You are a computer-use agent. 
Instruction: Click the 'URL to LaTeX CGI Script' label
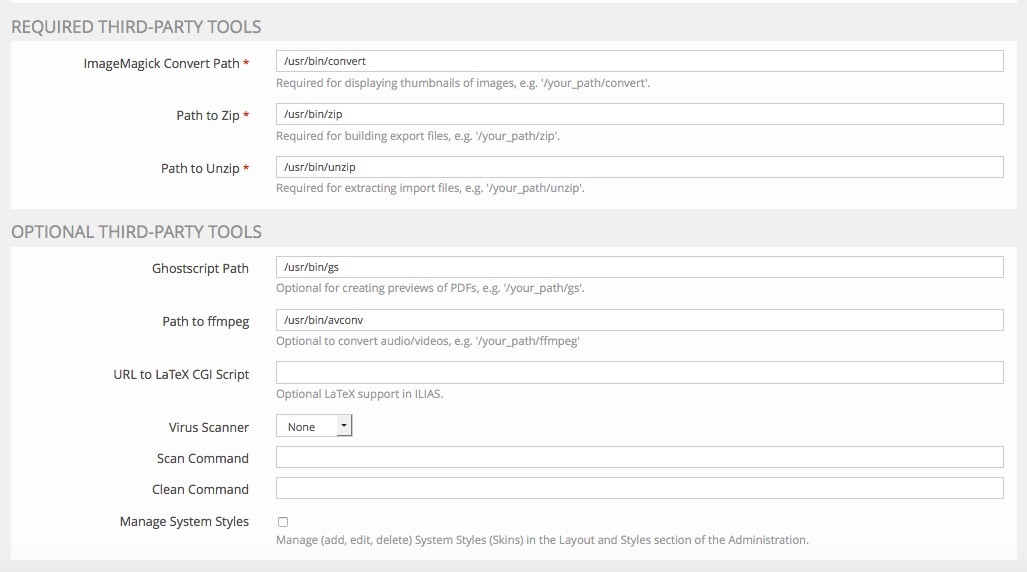(181, 374)
